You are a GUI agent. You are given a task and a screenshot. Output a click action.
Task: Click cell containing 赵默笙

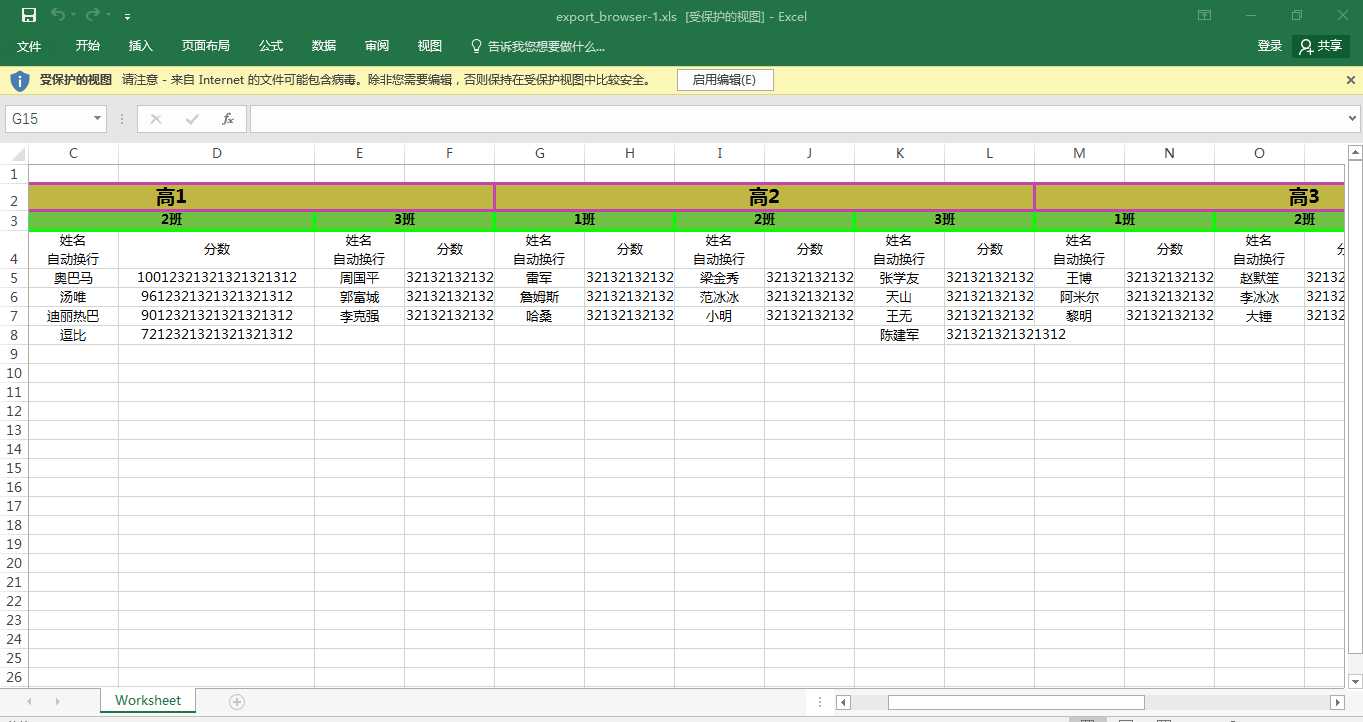pos(1259,278)
